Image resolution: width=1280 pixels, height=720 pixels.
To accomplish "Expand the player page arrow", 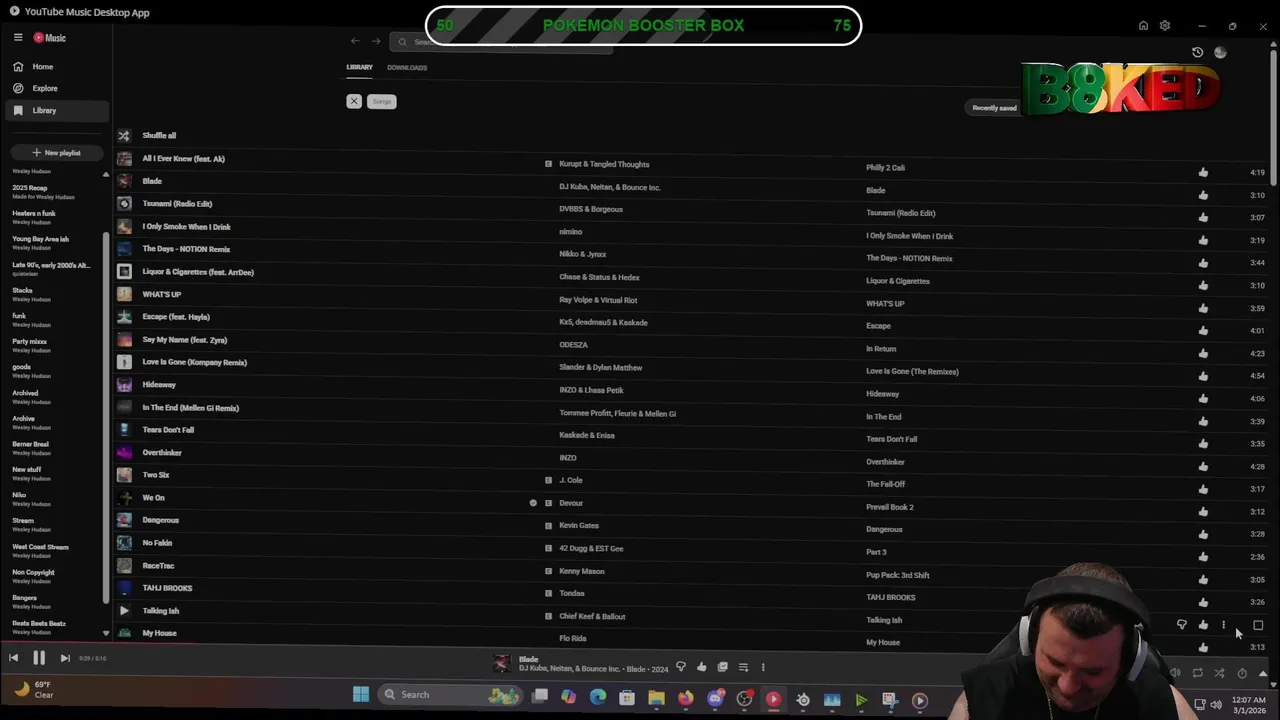I will click(1262, 673).
